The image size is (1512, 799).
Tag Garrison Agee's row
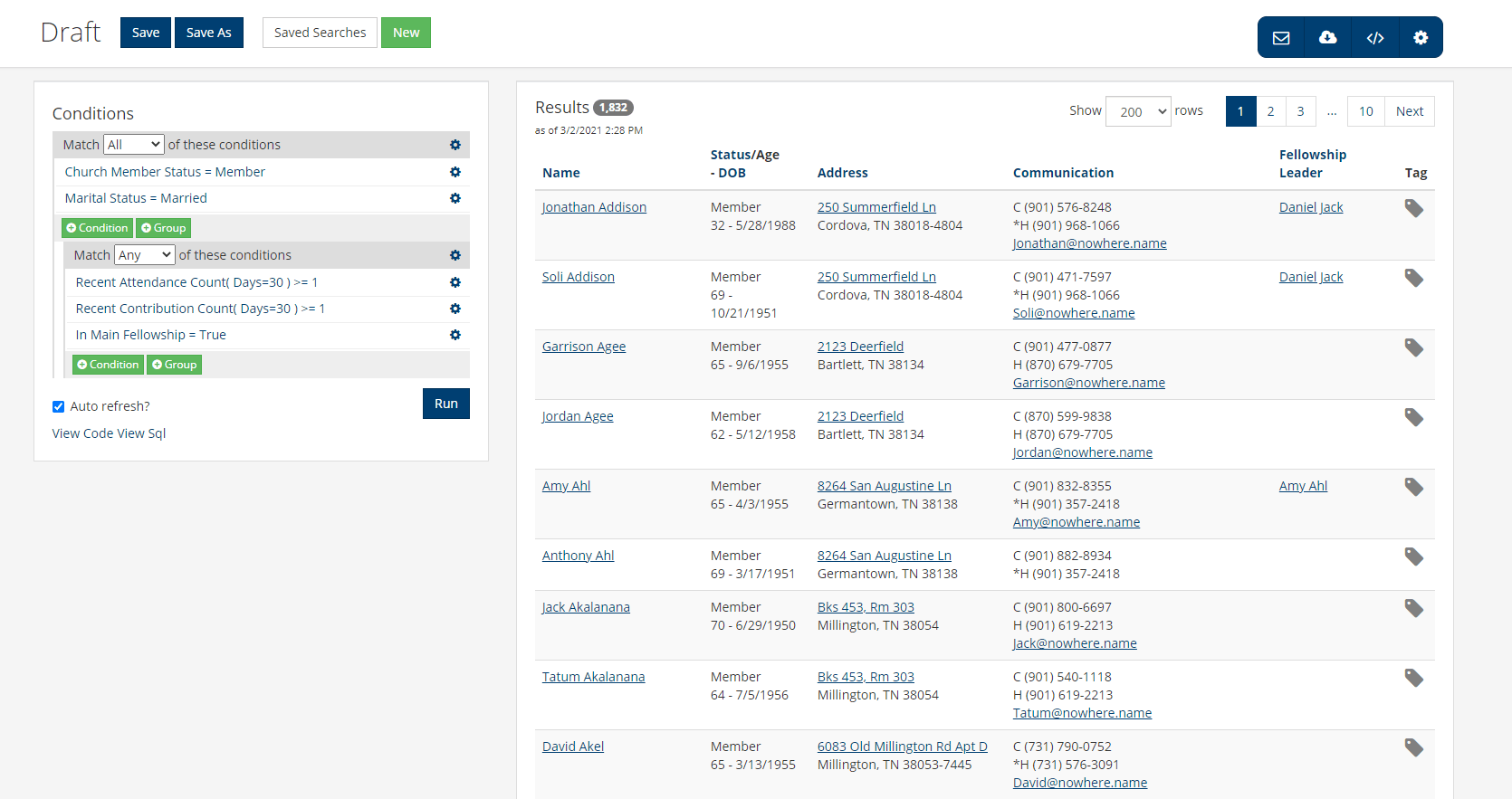pyautogui.click(x=1413, y=347)
